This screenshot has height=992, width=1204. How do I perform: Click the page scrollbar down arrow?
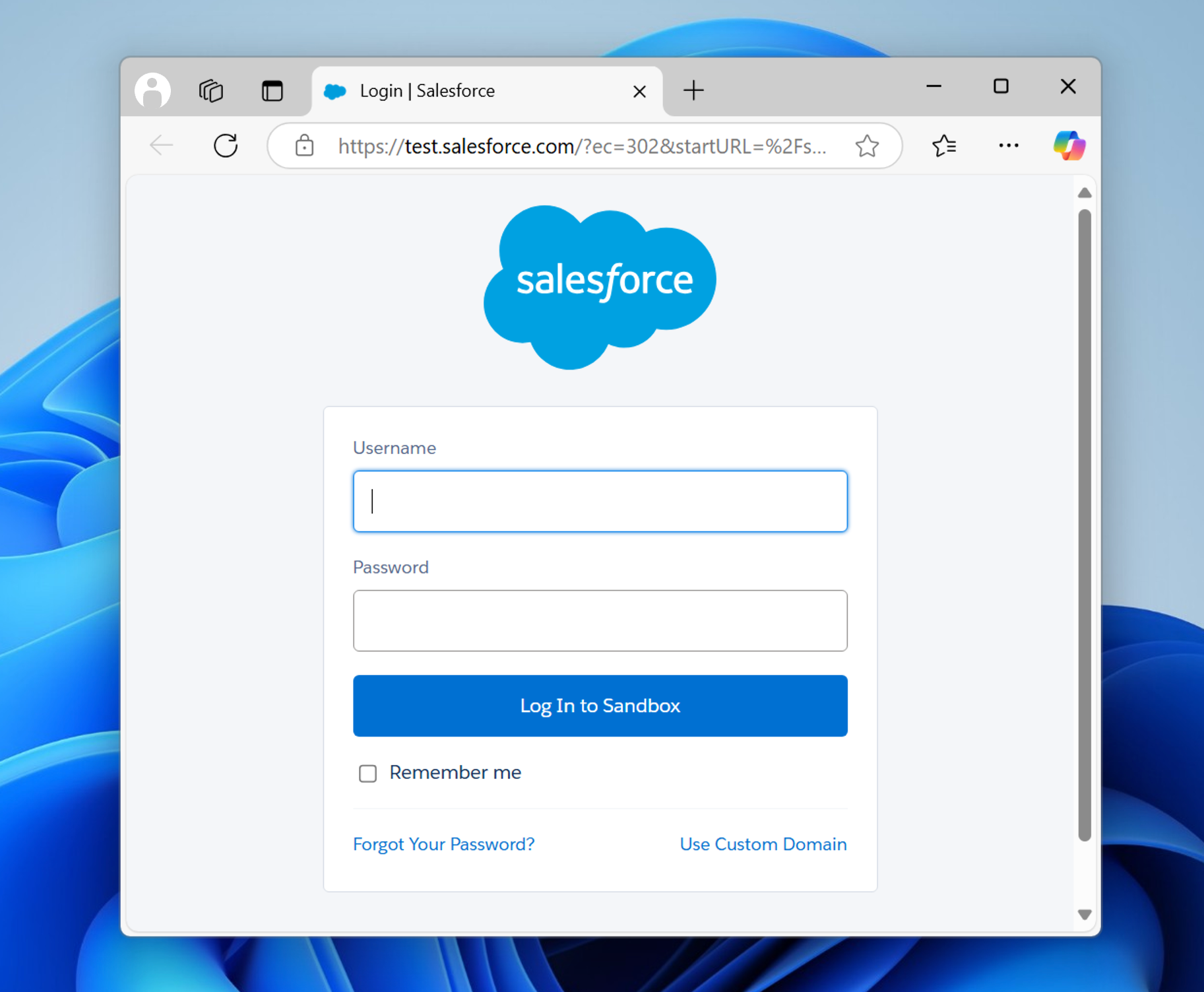pos(1084,914)
